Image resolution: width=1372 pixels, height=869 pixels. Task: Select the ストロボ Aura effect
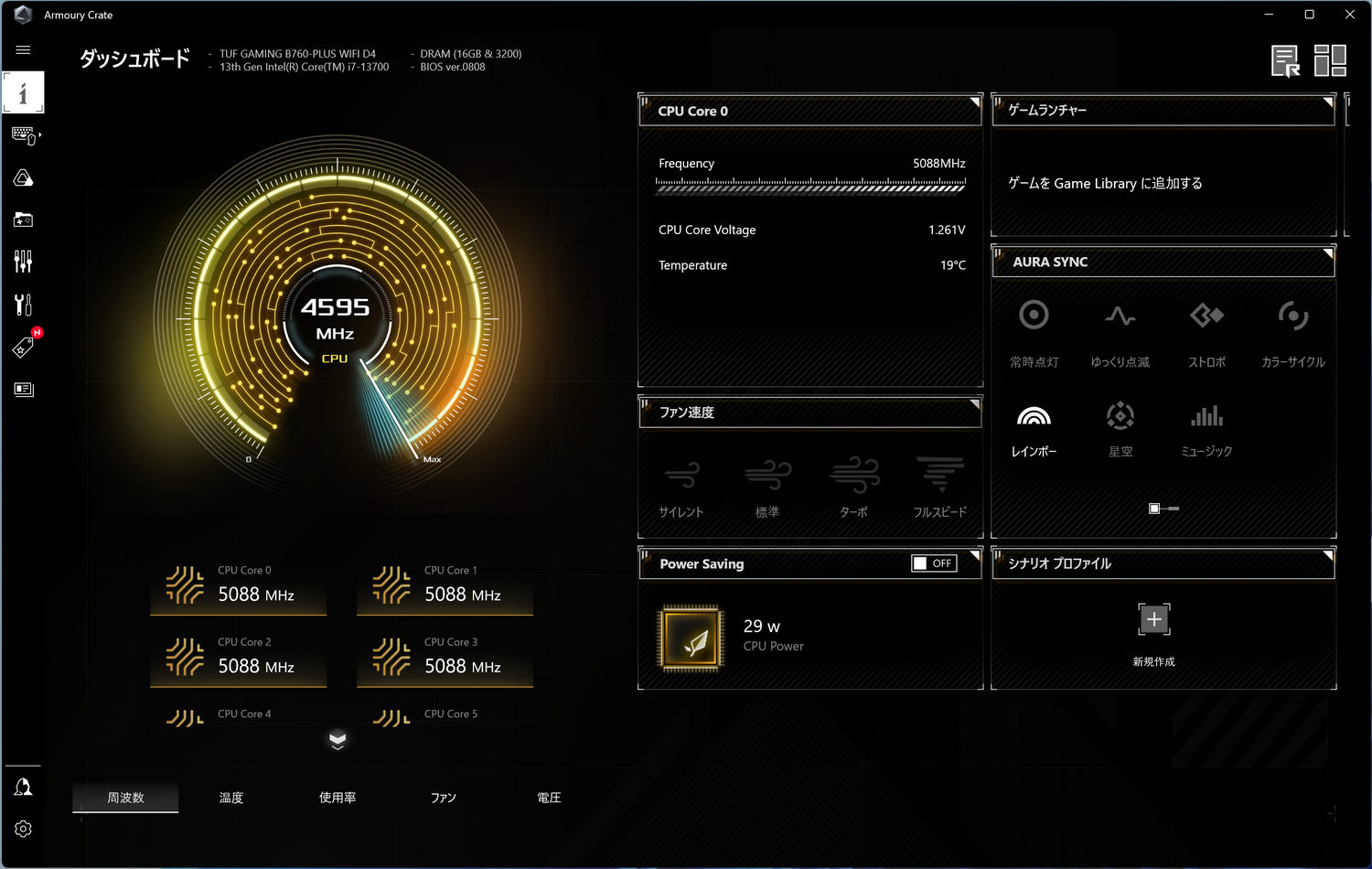click(x=1206, y=334)
